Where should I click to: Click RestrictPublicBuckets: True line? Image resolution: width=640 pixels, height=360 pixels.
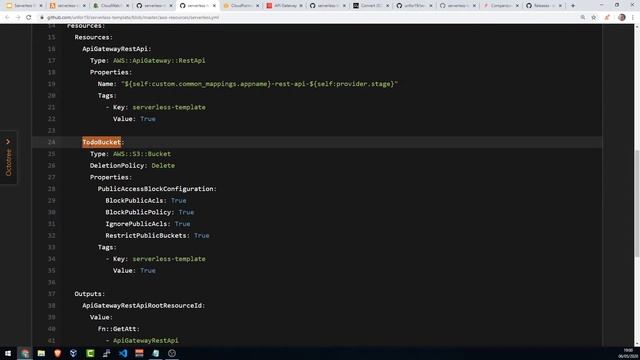click(157, 236)
